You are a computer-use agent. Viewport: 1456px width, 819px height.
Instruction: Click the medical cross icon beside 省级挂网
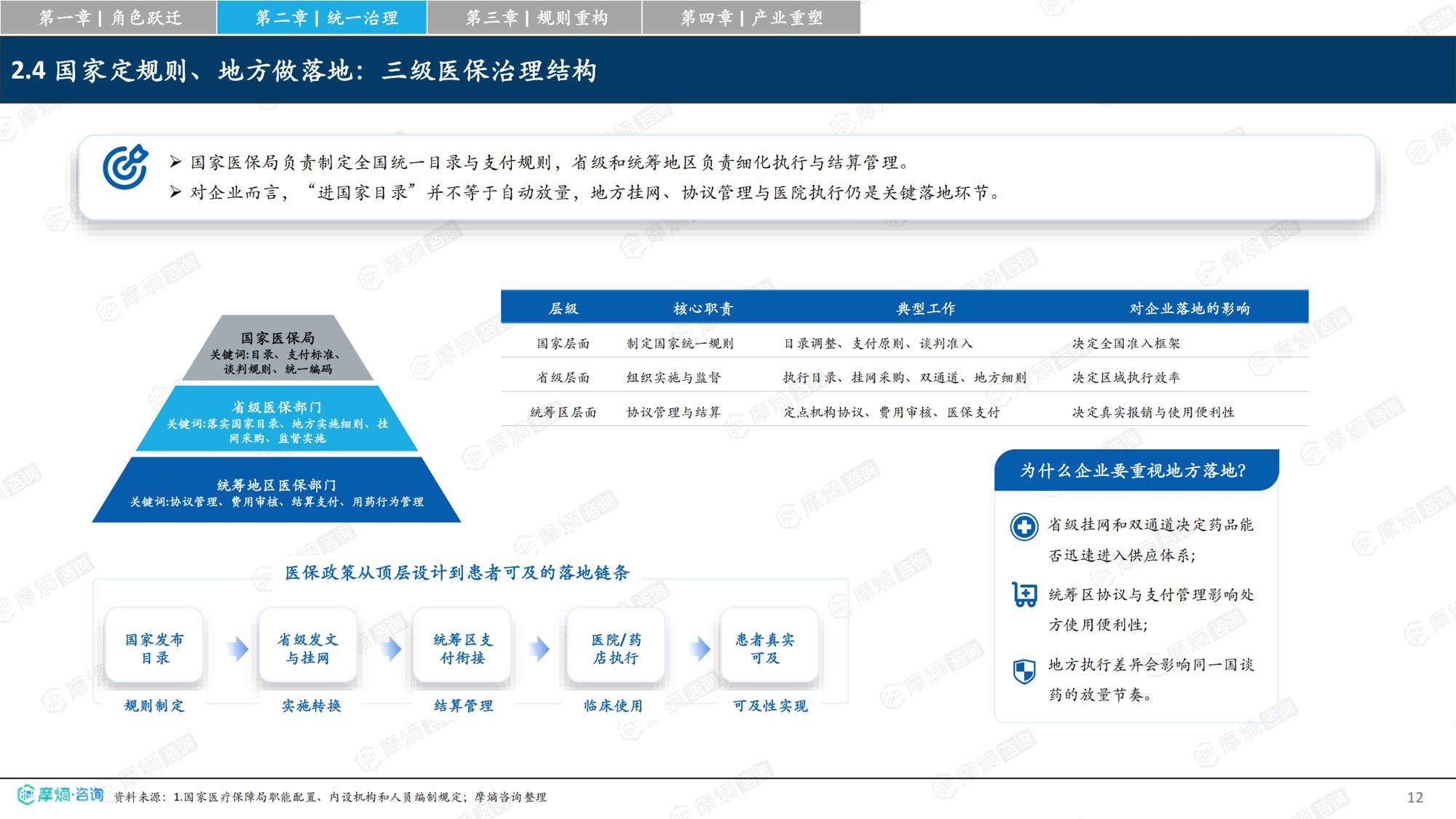[1024, 526]
